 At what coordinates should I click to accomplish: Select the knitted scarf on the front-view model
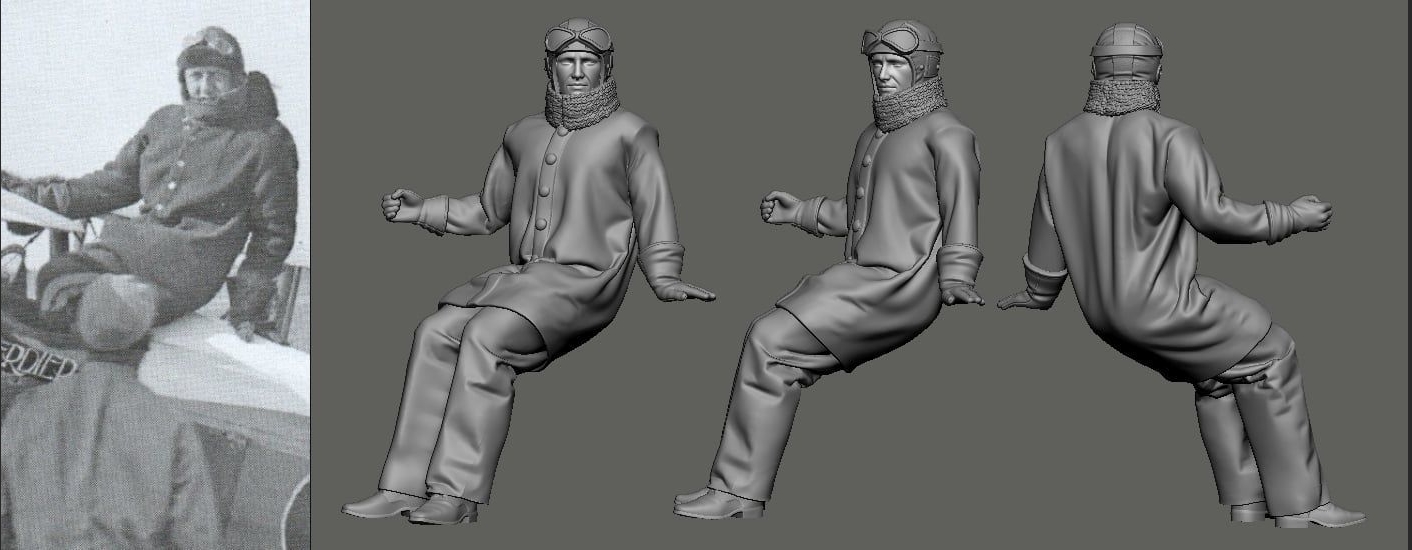pos(580,106)
